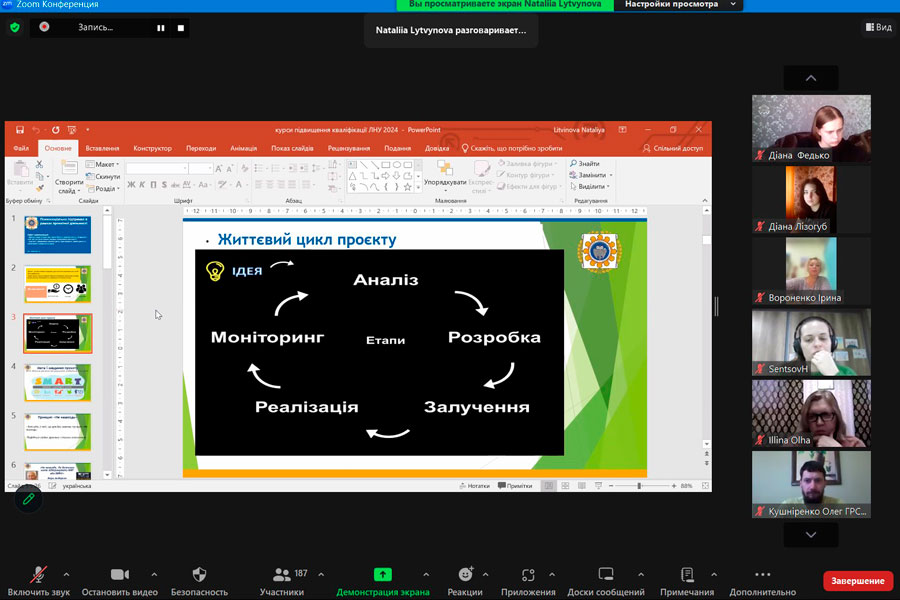Toggle underline П formatting
This screenshot has width=900, height=600.
153,185
